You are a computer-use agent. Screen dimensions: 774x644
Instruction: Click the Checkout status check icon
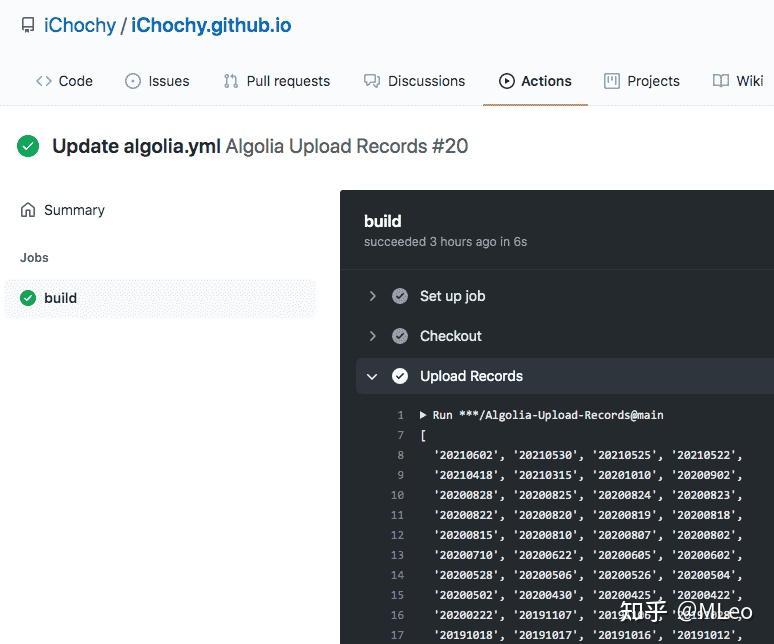400,336
